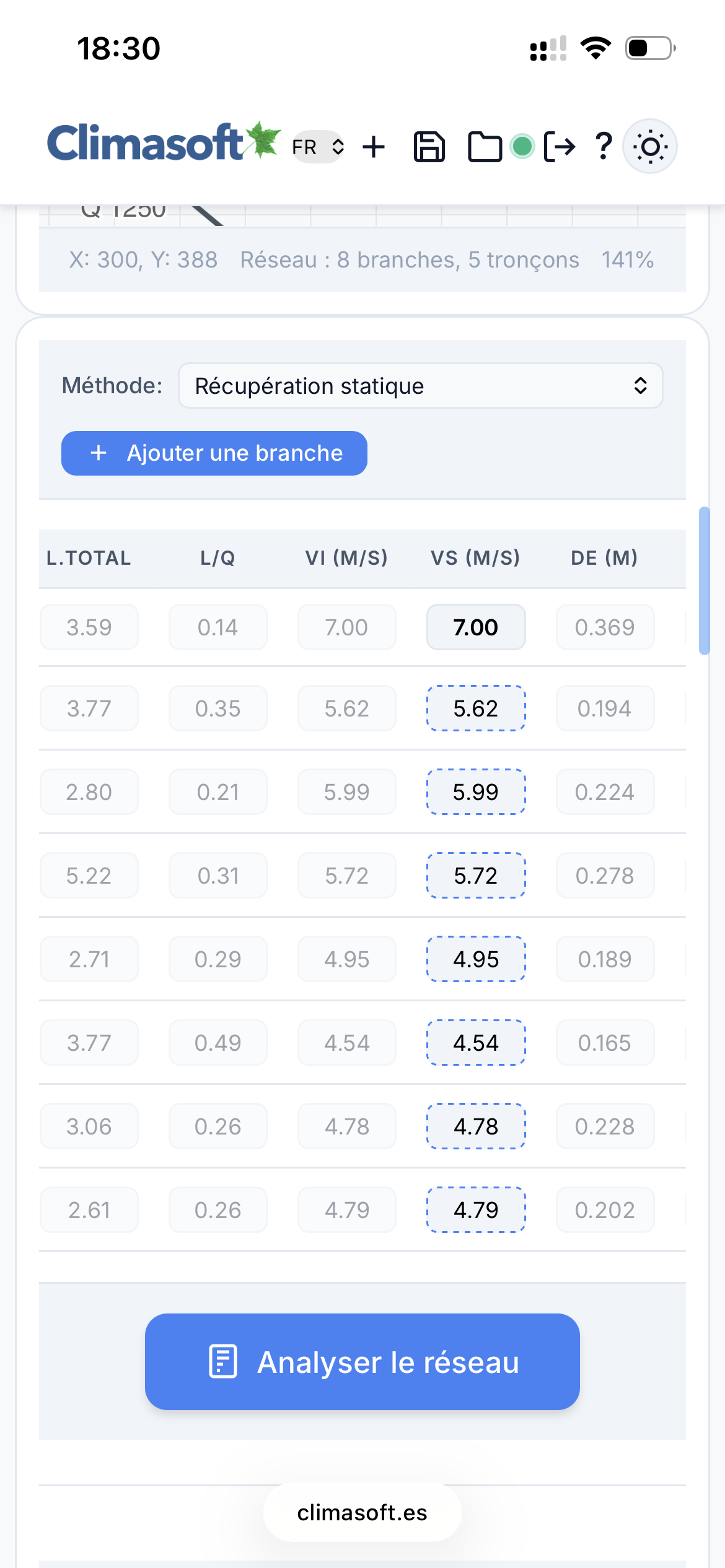Tap the climasoft.es address pill
This screenshot has width=725, height=1568.
pos(362,1513)
